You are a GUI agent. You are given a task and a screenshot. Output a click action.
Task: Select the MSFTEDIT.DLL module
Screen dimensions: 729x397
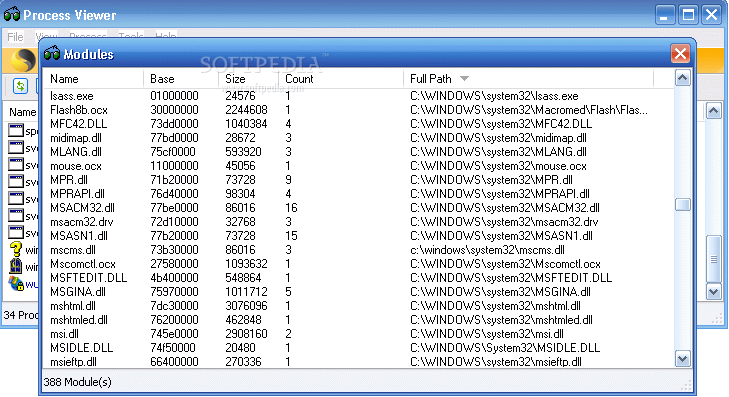[x=88, y=278]
